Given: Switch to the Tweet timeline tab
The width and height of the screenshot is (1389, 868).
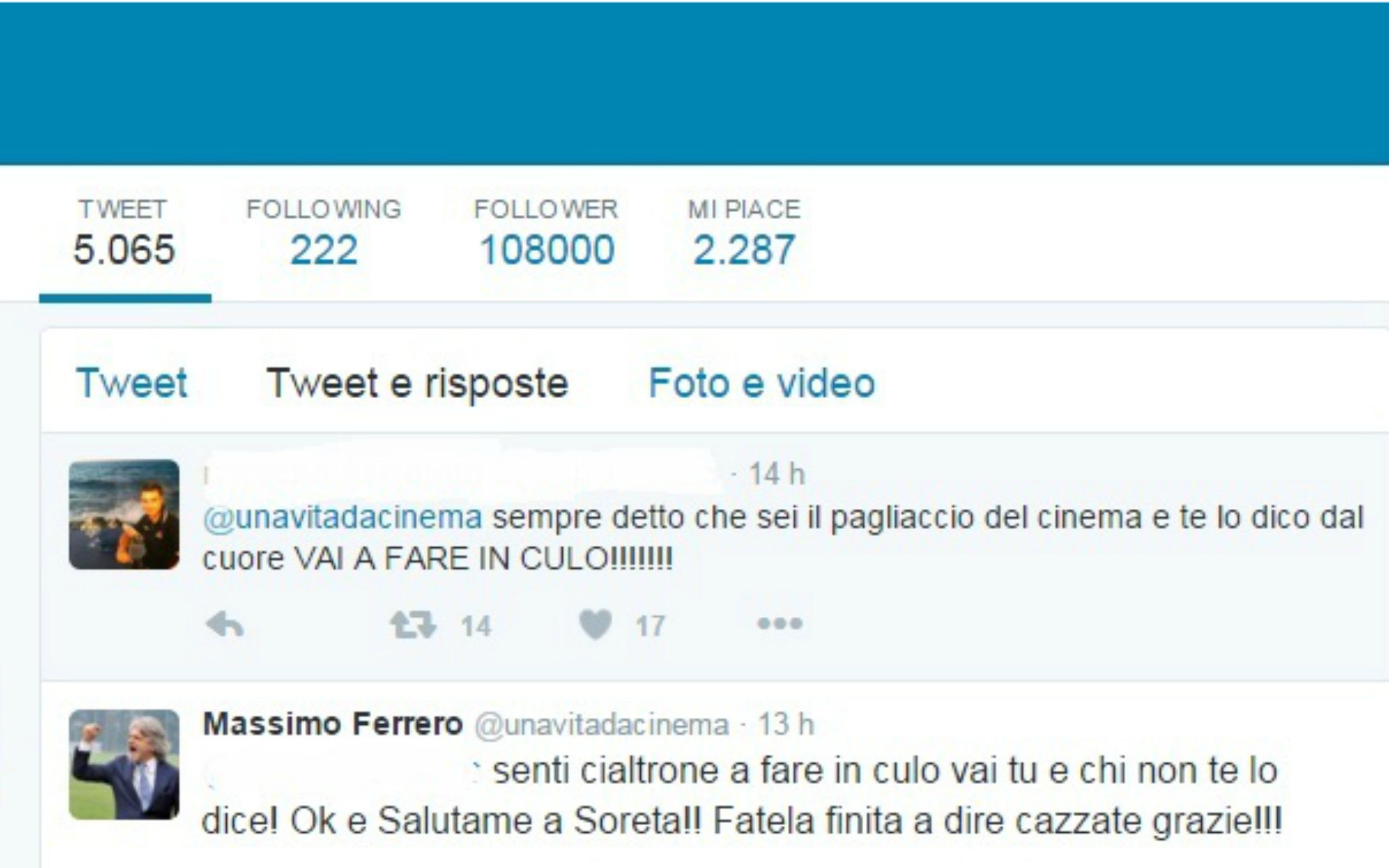Looking at the screenshot, I should pos(131,383).
